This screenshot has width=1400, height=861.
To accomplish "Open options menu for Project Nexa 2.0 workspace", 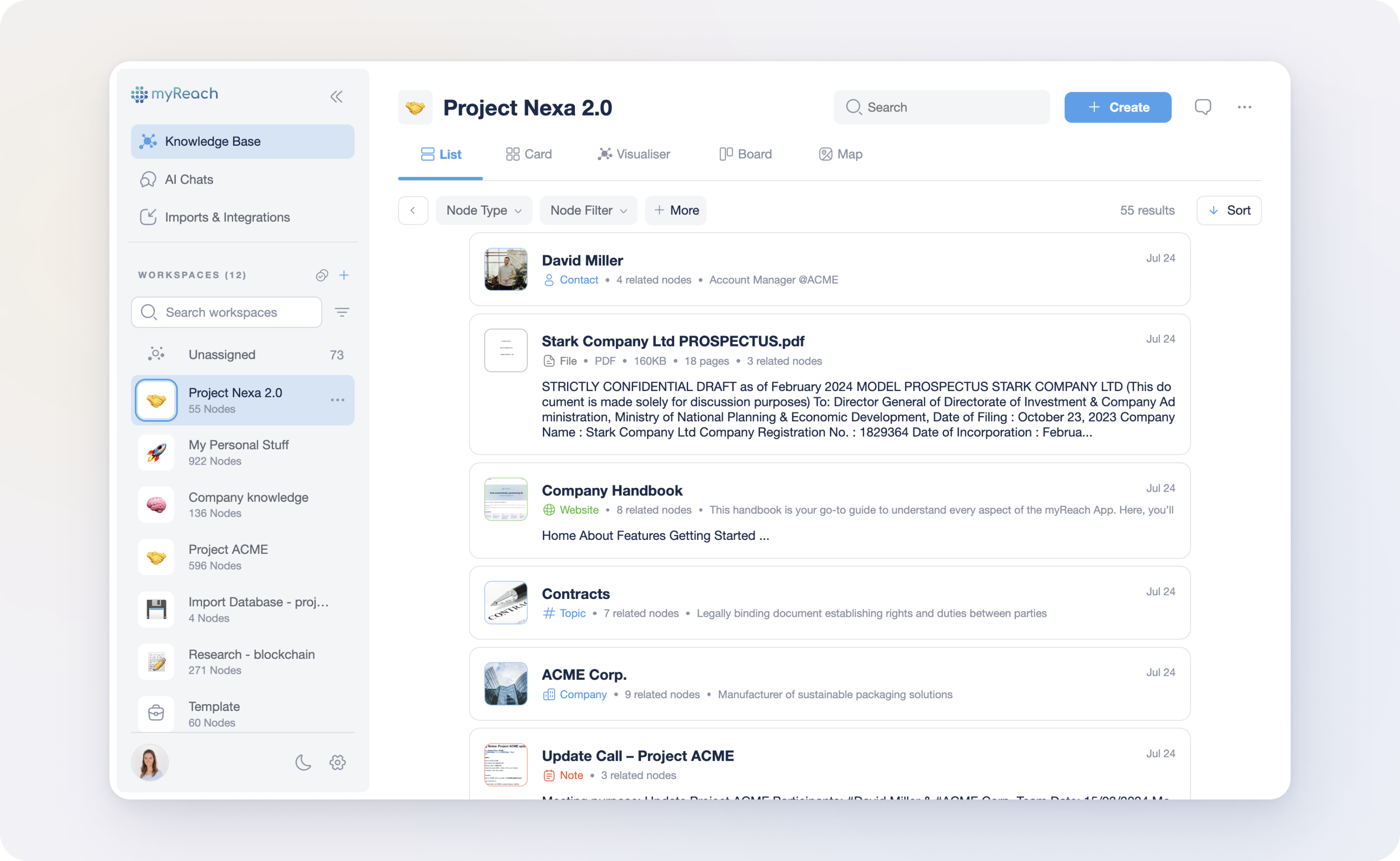I will [338, 400].
